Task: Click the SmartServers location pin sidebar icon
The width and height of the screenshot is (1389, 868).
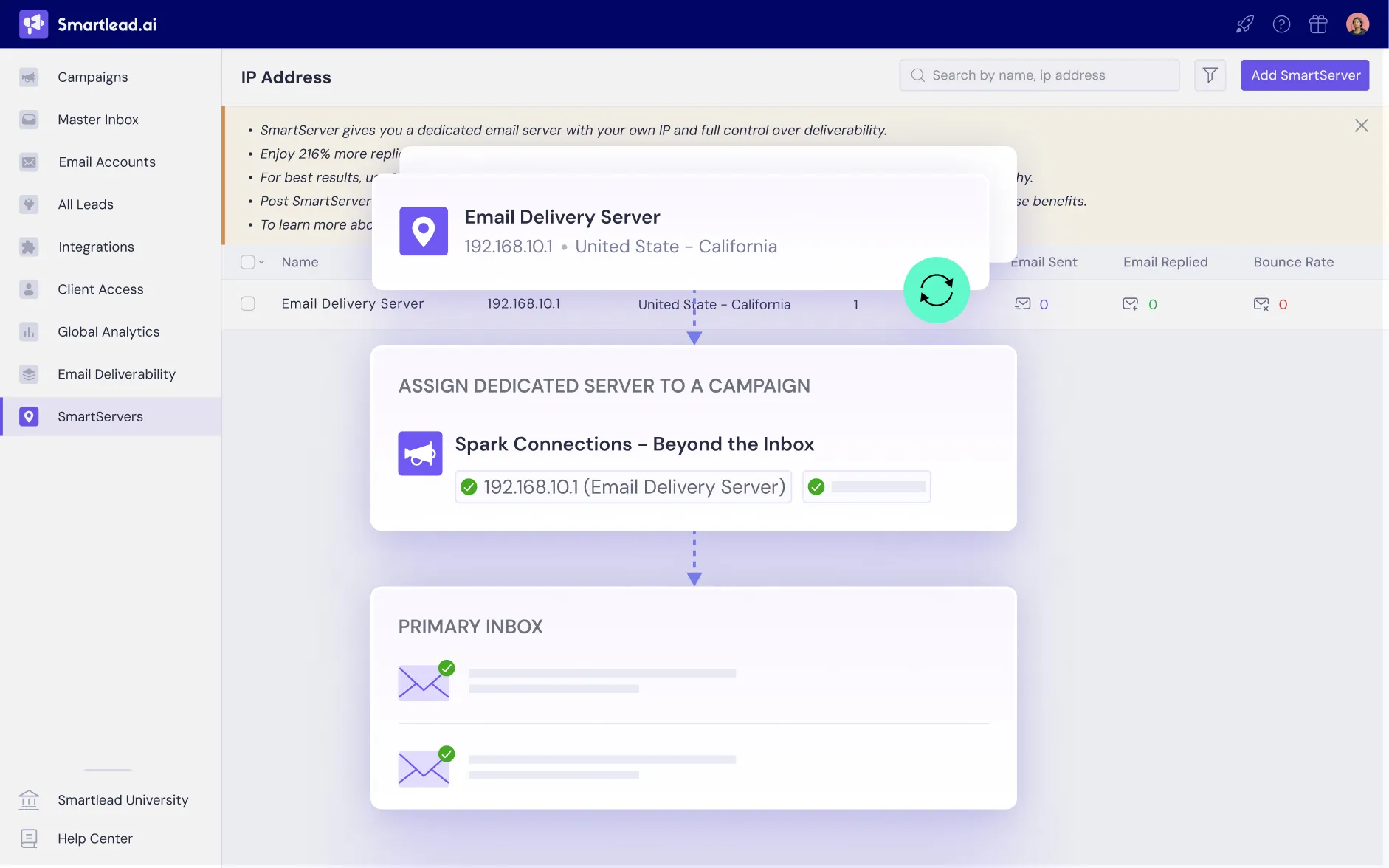Action: pos(29,416)
